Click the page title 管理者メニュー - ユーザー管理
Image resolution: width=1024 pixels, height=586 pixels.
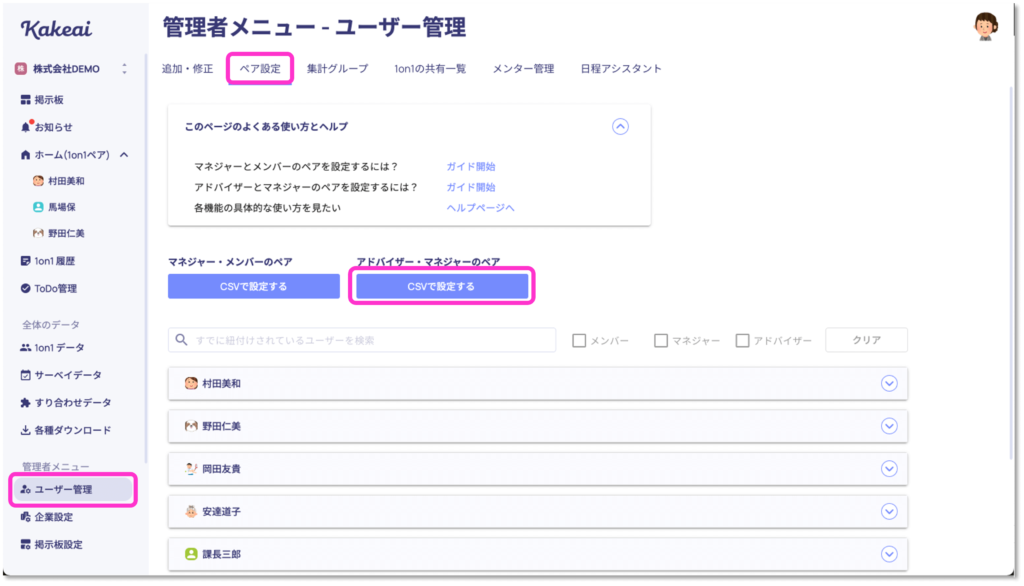[314, 27]
